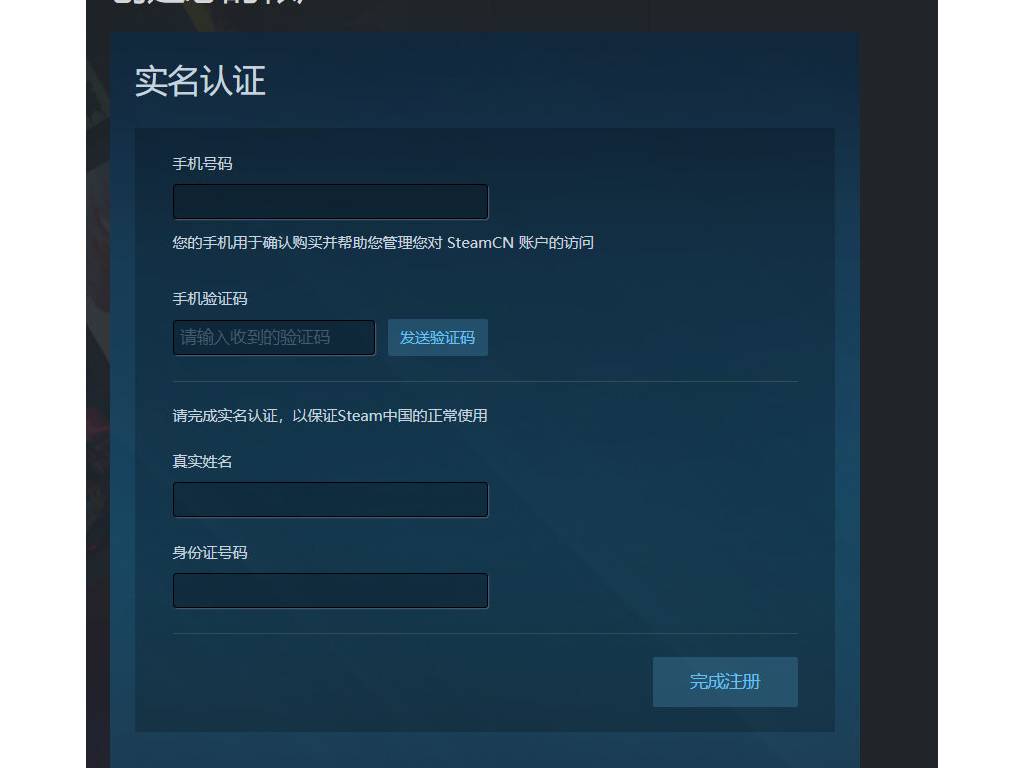The height and width of the screenshot is (768, 1024).
Task: Click the 手机号码 phone number input field
Action: pos(330,202)
